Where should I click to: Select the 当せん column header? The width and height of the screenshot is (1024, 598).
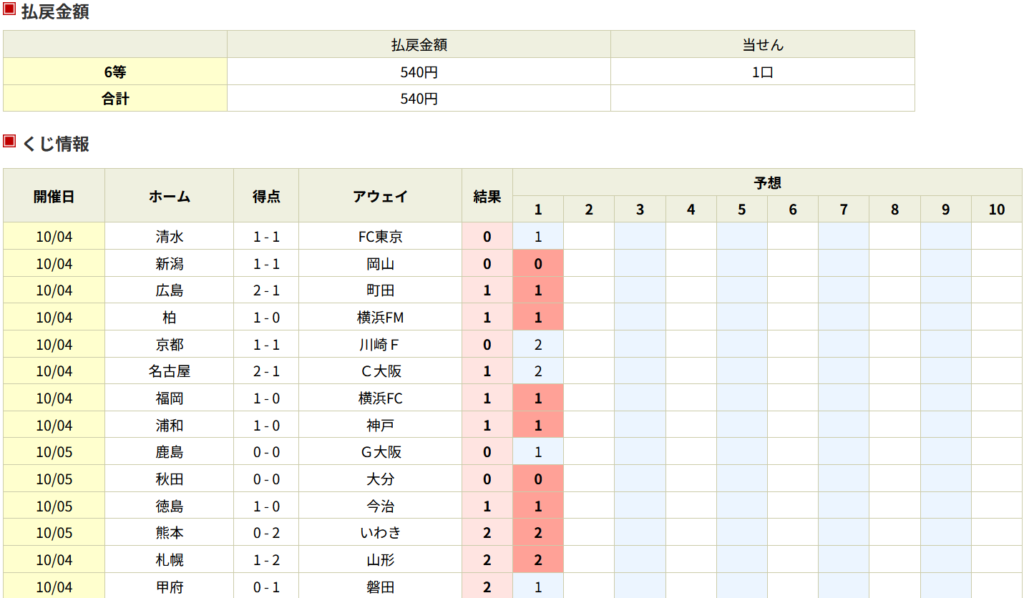tap(762, 45)
